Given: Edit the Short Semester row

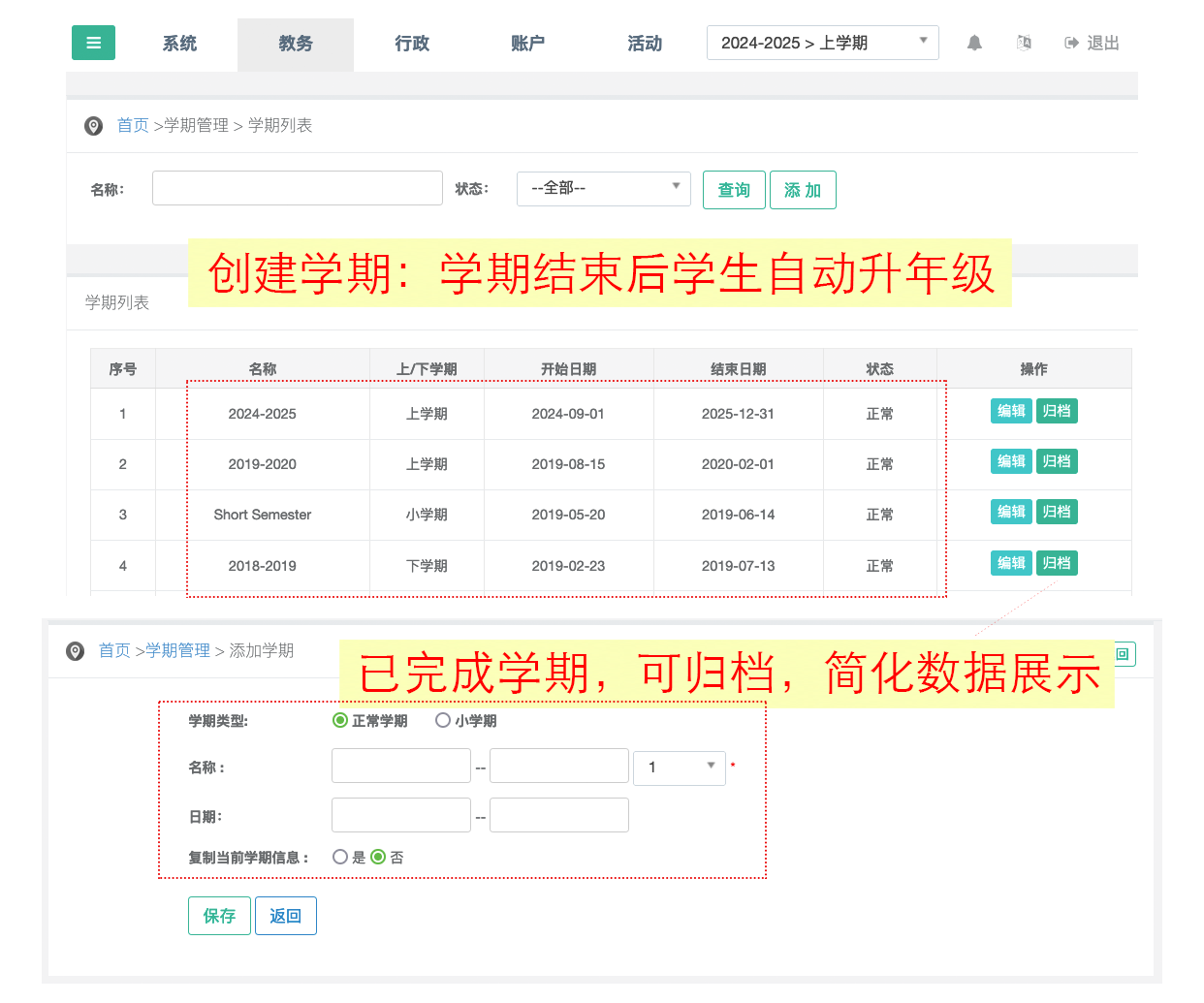Looking at the screenshot, I should coord(1011,512).
